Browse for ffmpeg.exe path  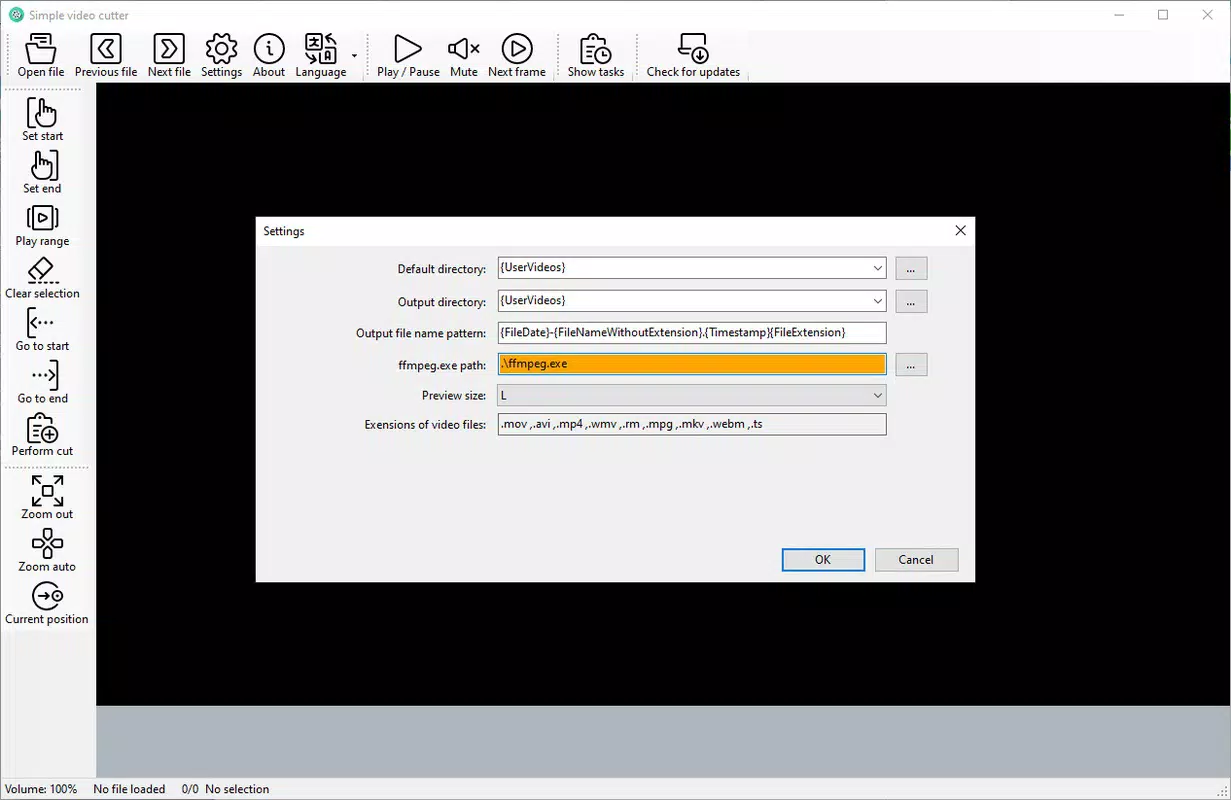pos(911,365)
